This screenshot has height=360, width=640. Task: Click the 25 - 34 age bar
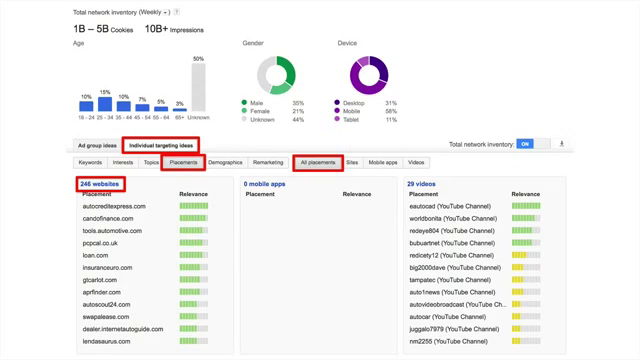[x=105, y=104]
